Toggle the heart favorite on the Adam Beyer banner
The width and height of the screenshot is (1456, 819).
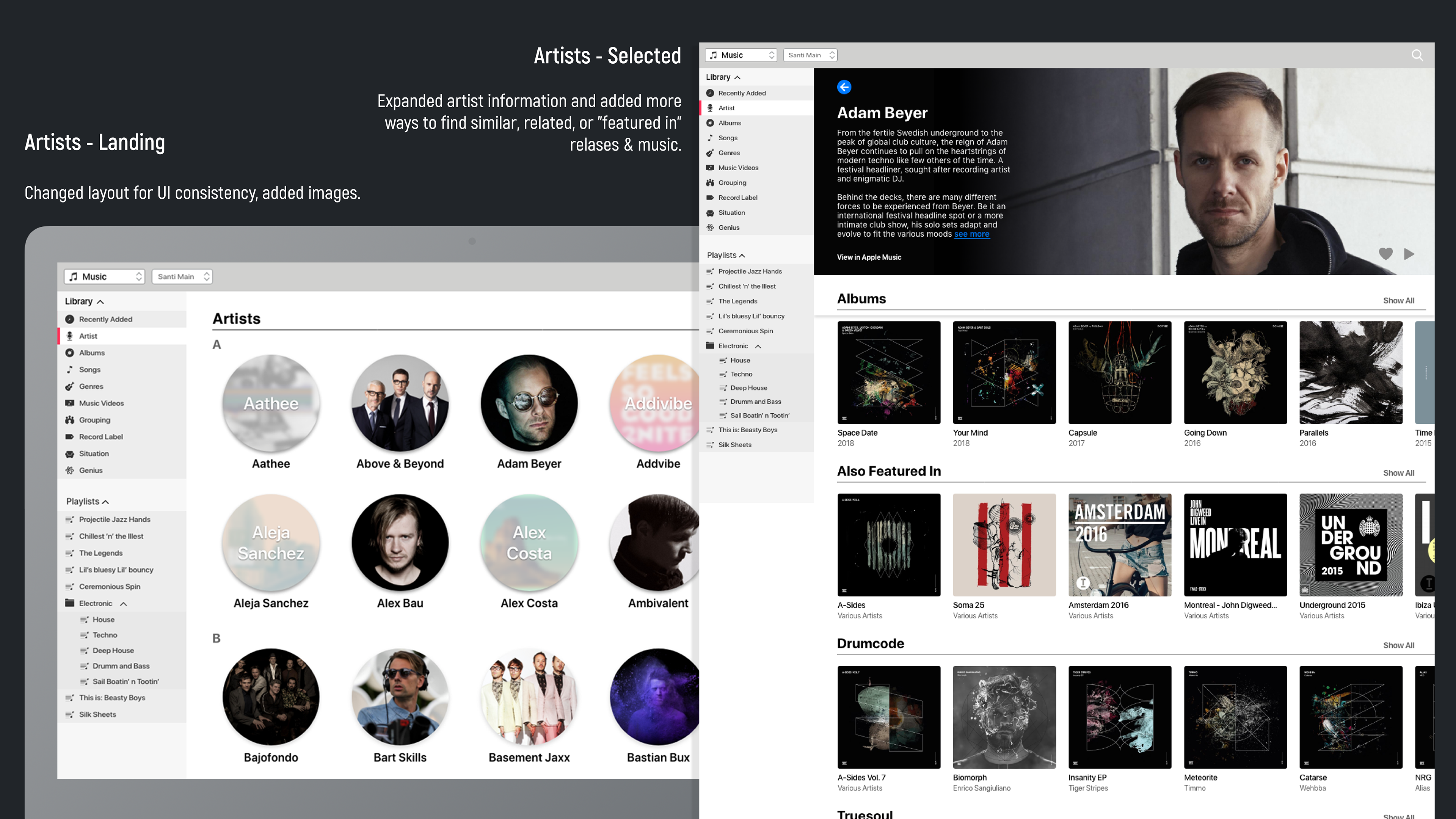point(1385,254)
